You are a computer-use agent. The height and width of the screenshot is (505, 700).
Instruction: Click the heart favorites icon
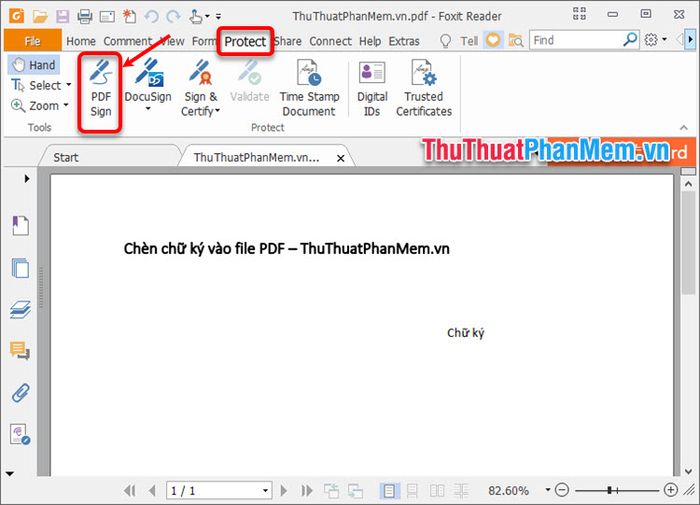[493, 41]
